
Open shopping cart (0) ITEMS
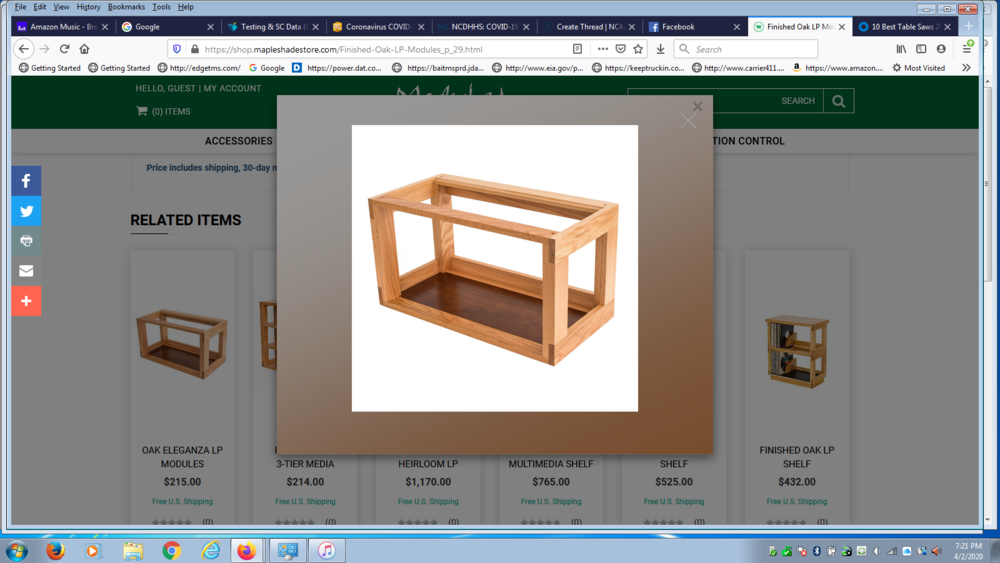click(x=163, y=112)
